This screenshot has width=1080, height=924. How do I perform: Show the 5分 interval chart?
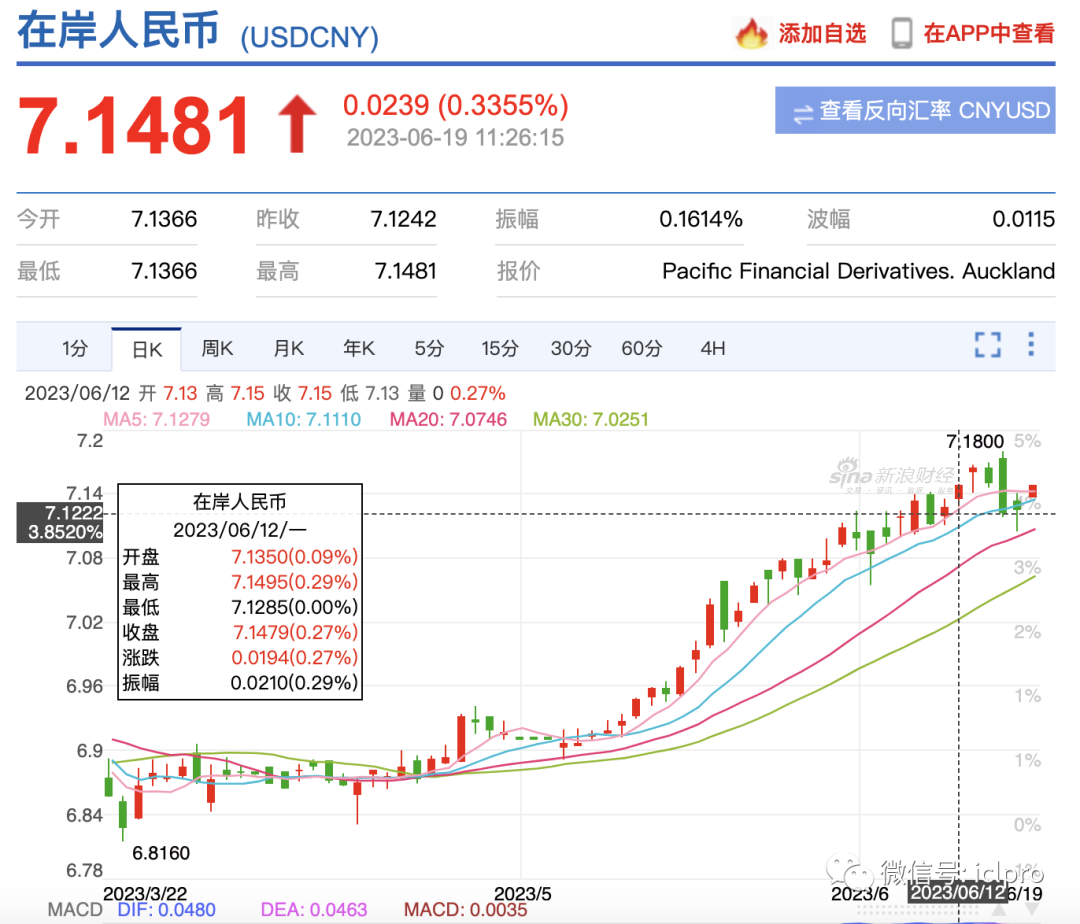click(x=429, y=349)
